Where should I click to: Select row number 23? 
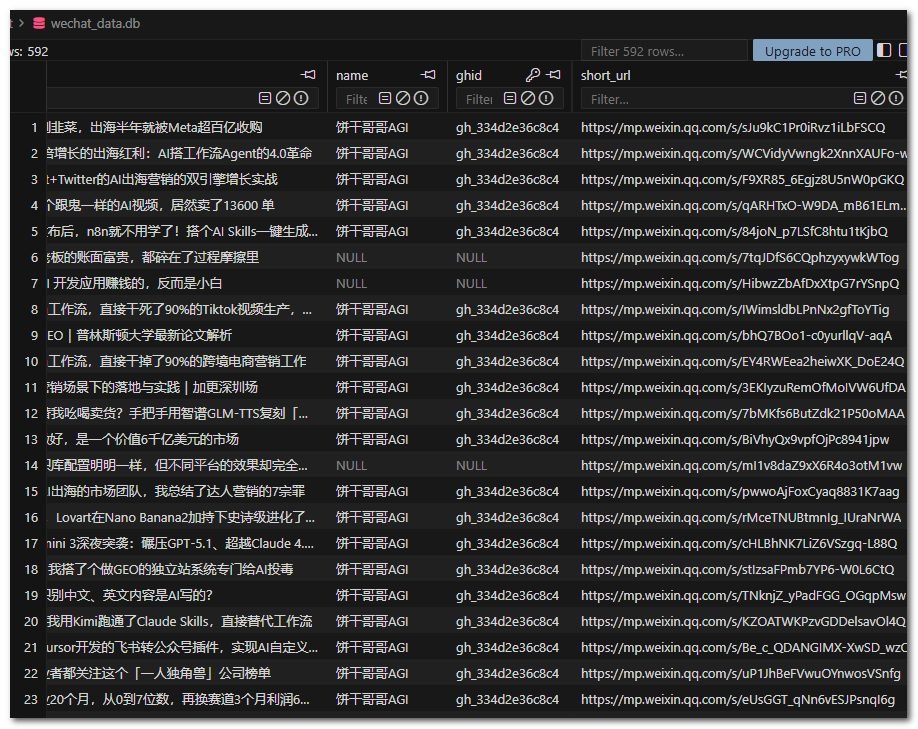tap(31, 699)
